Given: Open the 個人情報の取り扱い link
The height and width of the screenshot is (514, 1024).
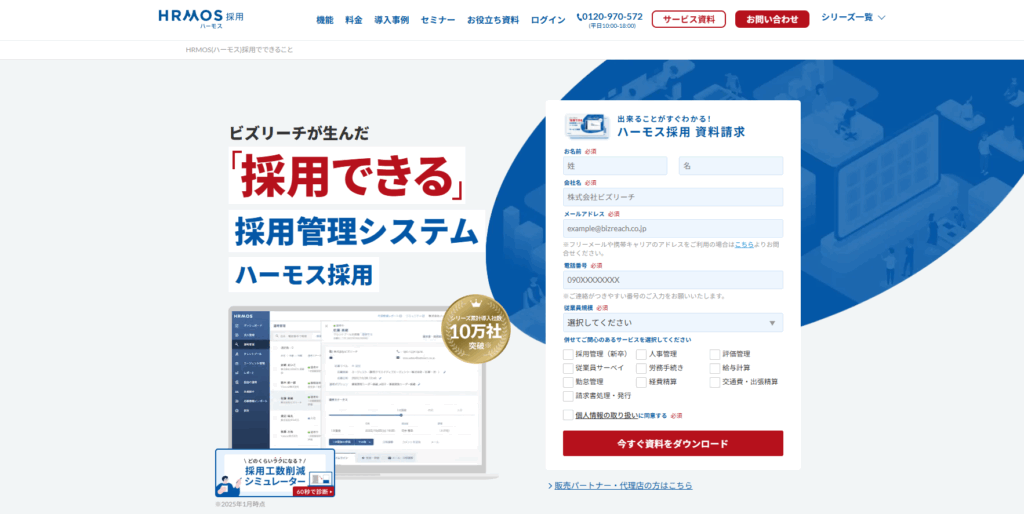Looking at the screenshot, I should 607,415.
